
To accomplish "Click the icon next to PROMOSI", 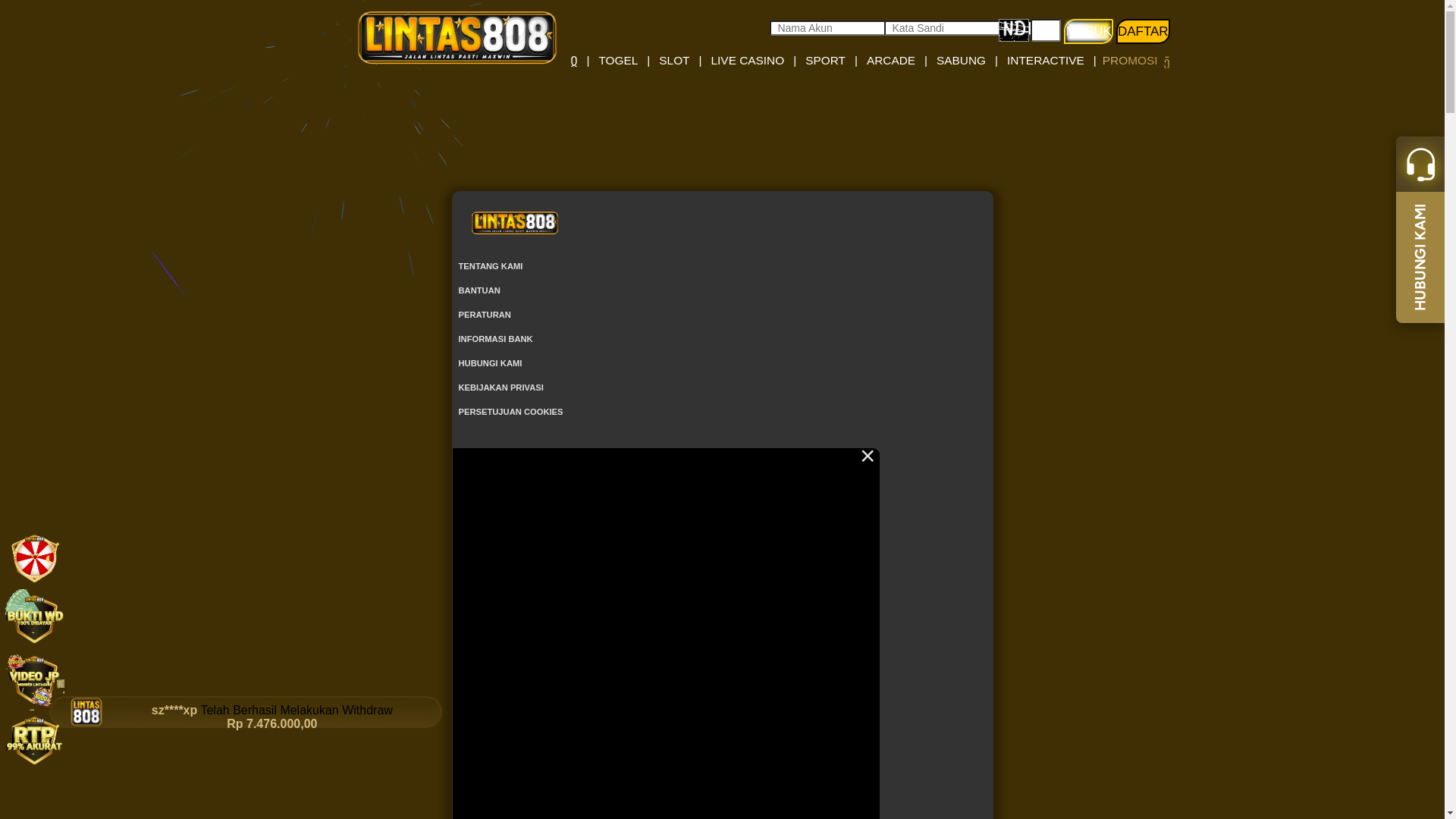I will [1166, 62].
